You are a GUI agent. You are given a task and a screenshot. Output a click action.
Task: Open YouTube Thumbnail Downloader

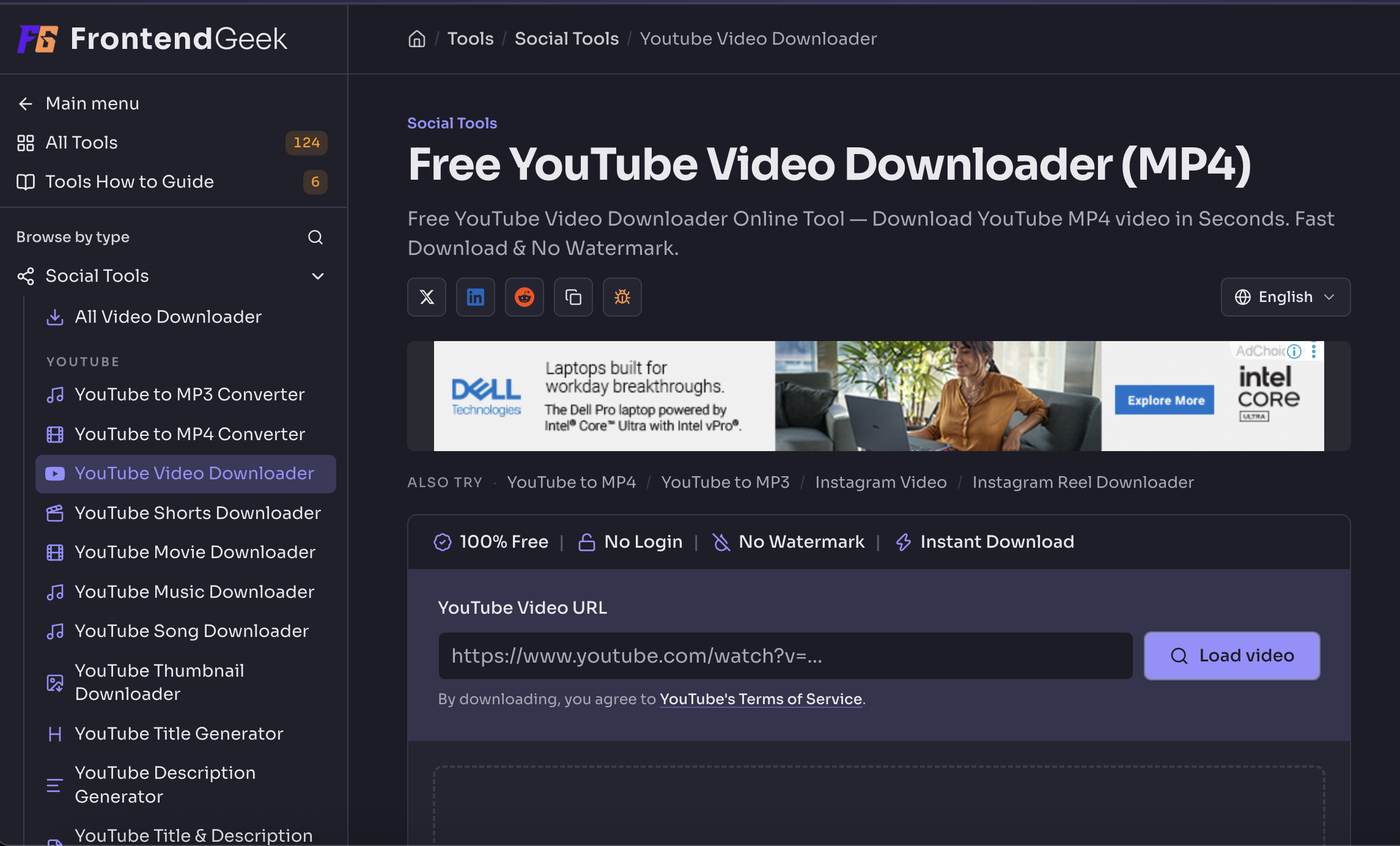click(x=160, y=682)
